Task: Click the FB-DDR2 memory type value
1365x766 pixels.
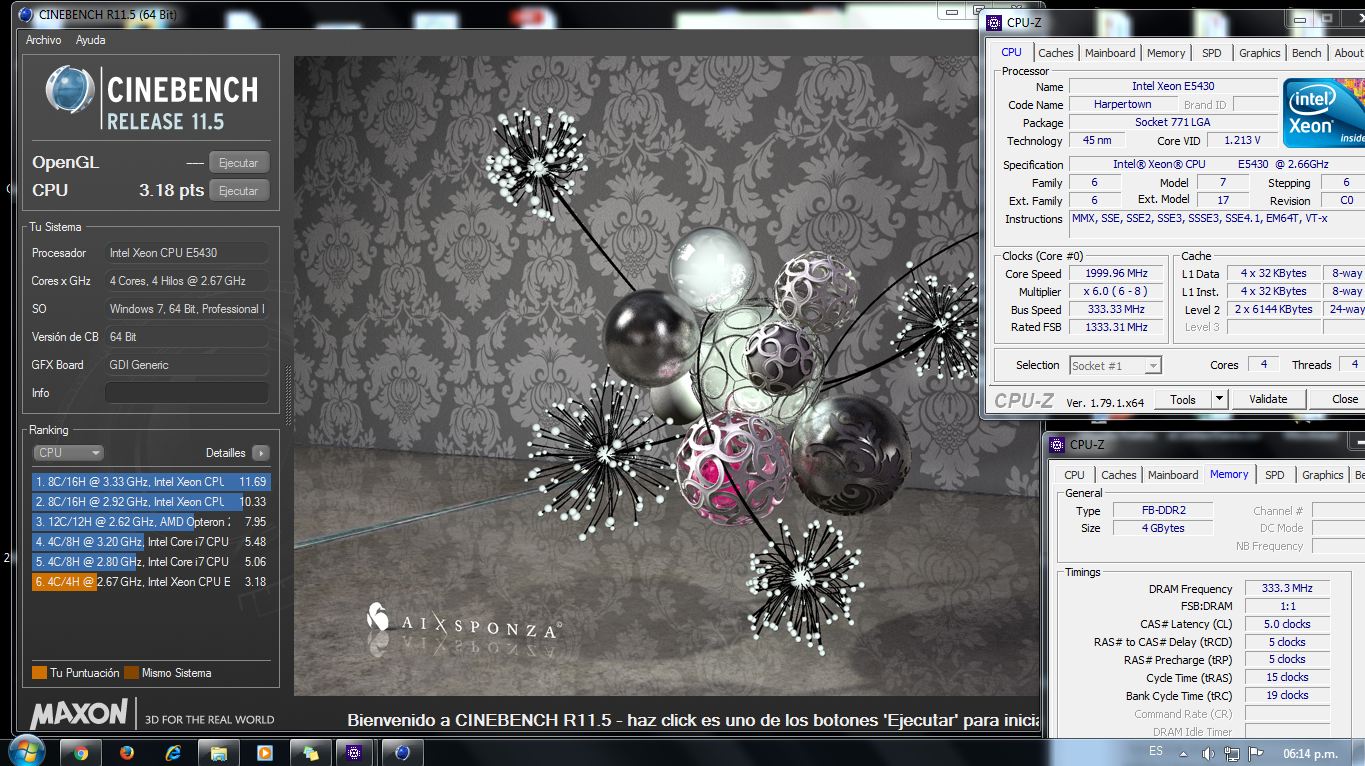Action: click(1162, 510)
